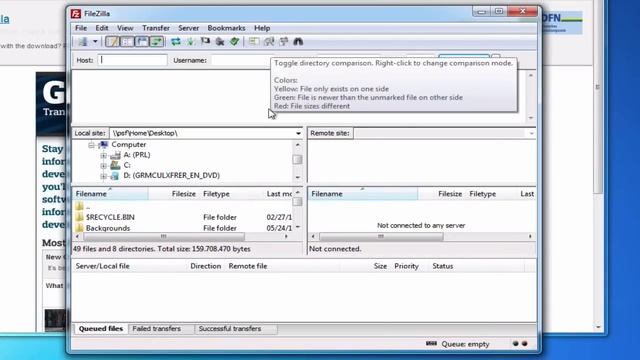Select Computer in local tree
Screen dimensions: 640x360
pyautogui.click(x=129, y=144)
